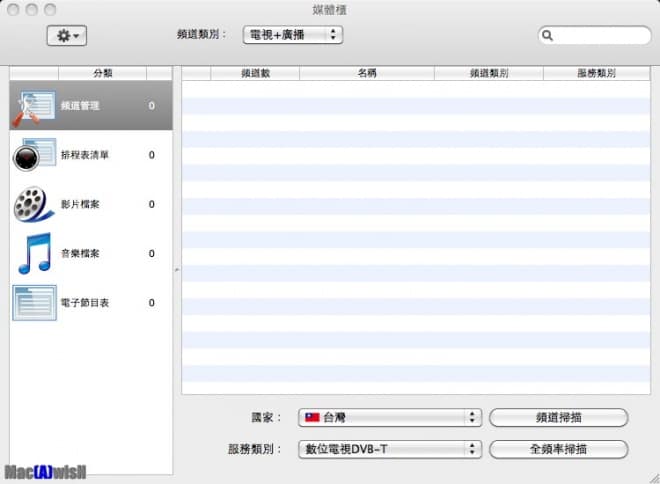The image size is (660, 484).
Task: Click the 分類 sidebar column header
Action: 103,74
